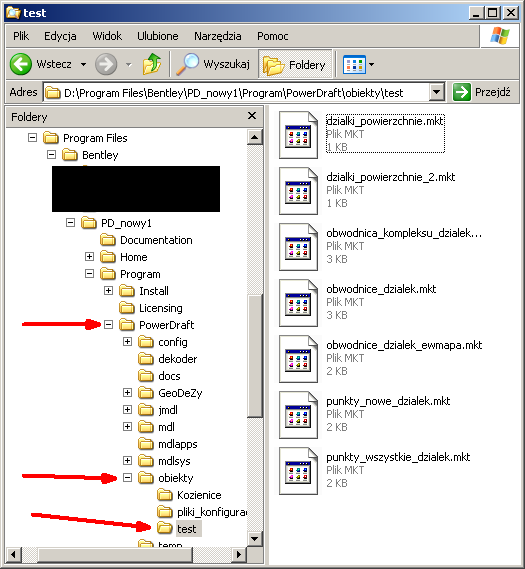Viewport: 525px width, 569px height.
Task: Toggle the Foldery pane button
Action: 295,65
